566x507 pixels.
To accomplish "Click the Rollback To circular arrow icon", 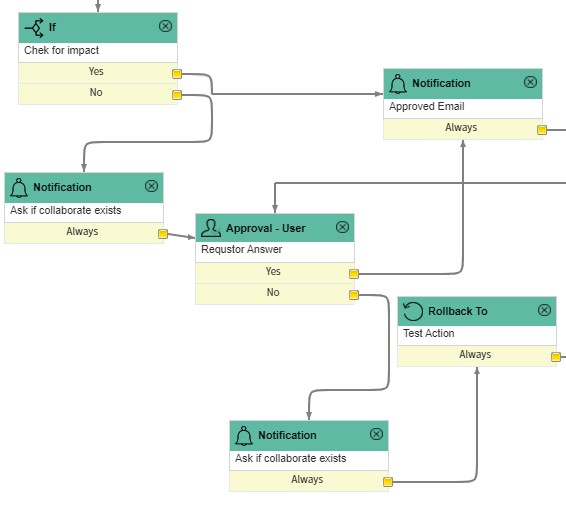I will (413, 311).
